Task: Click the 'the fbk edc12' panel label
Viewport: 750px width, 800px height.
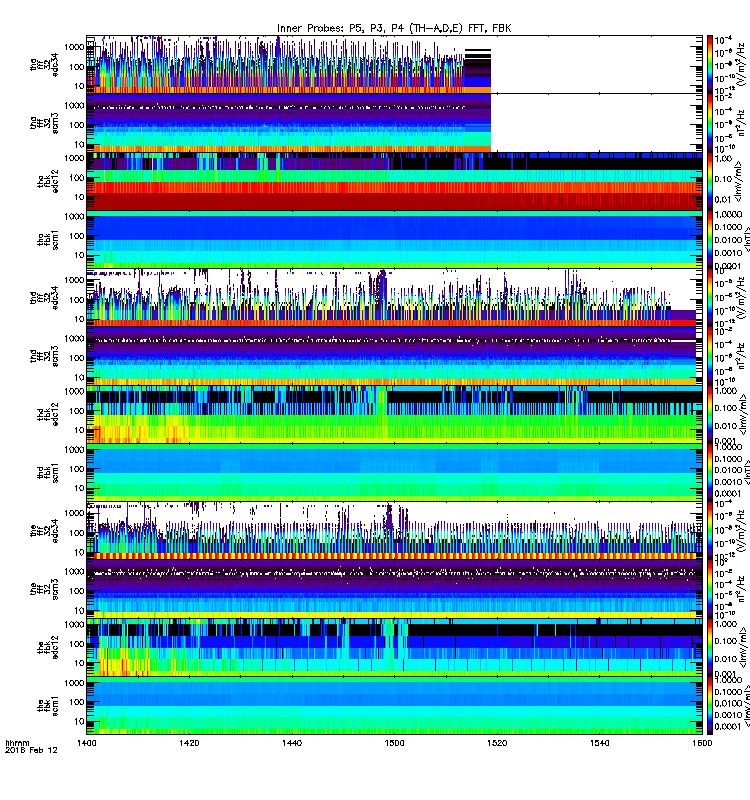Action: [x=48, y=647]
